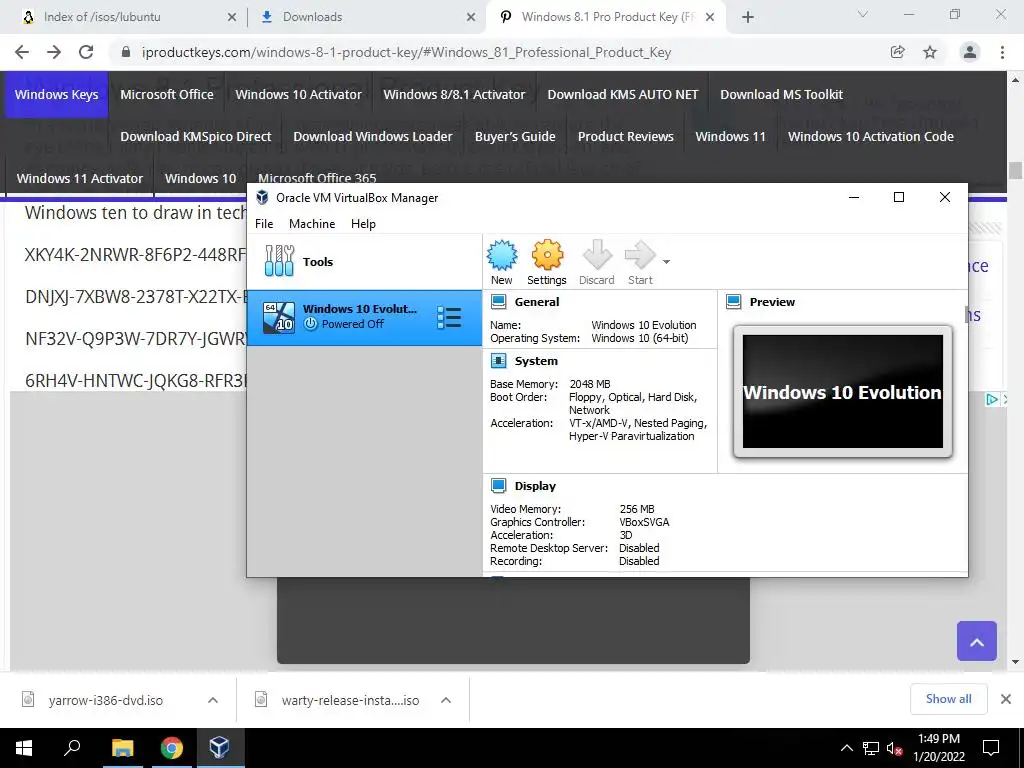
Task: Click the Preview panel header
Action: coord(772,302)
